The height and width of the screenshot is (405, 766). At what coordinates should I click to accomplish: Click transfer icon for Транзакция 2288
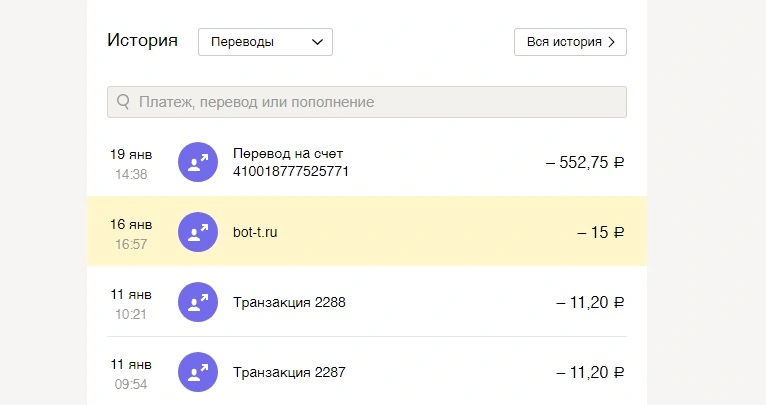(x=198, y=302)
